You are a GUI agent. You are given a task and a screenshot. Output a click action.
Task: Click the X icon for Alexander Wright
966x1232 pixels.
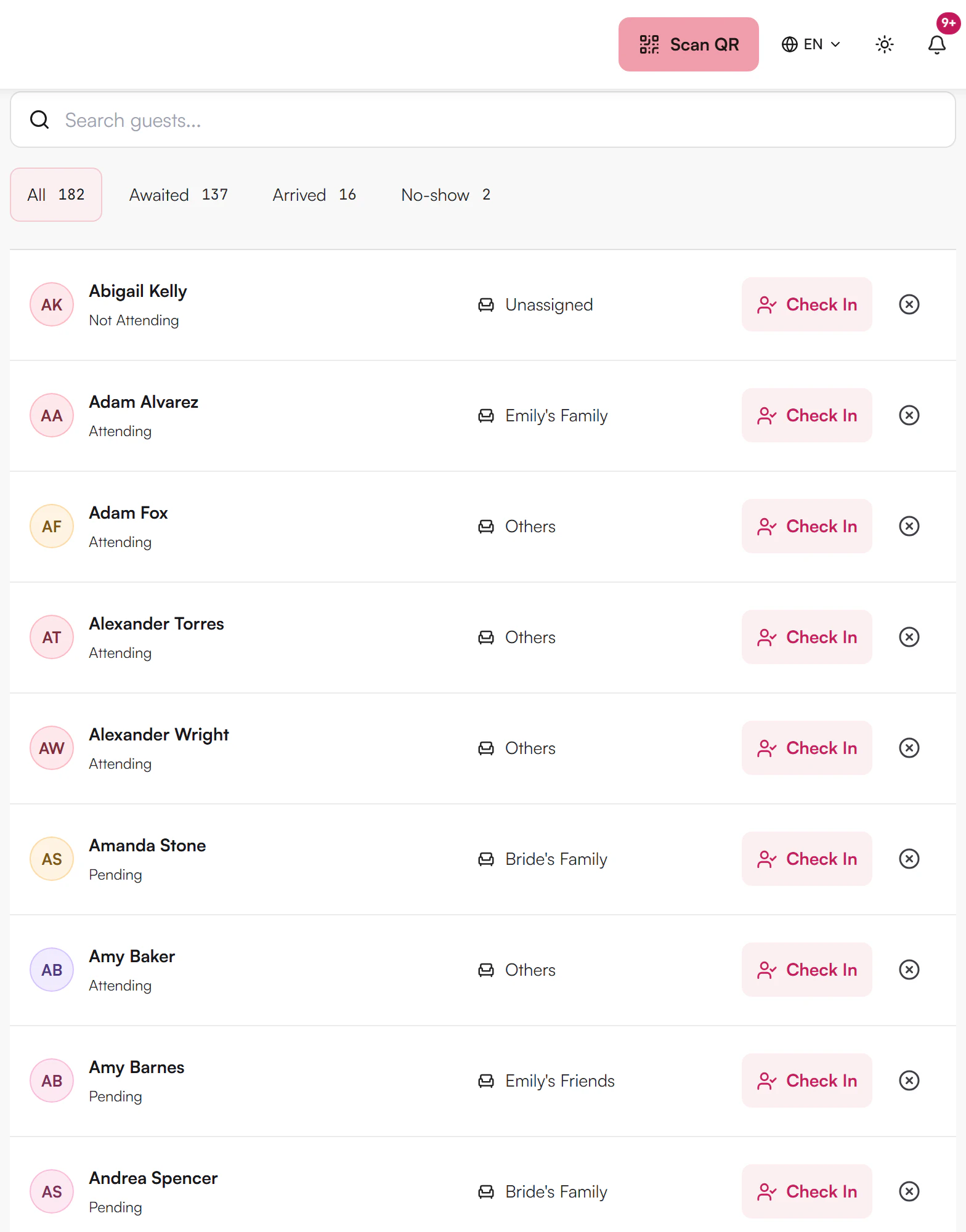[x=909, y=748]
